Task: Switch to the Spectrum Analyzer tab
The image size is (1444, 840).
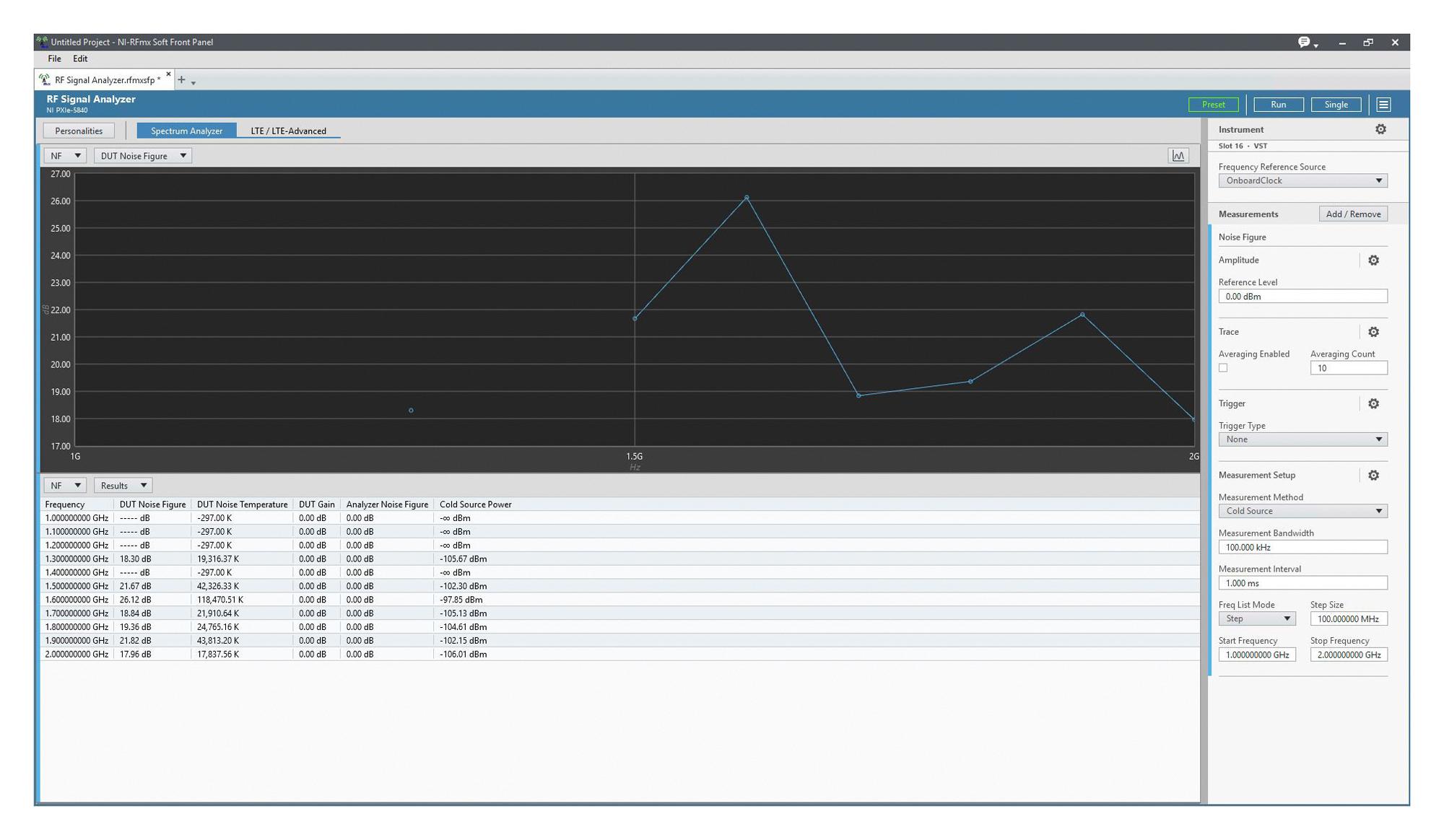Action: click(x=186, y=130)
